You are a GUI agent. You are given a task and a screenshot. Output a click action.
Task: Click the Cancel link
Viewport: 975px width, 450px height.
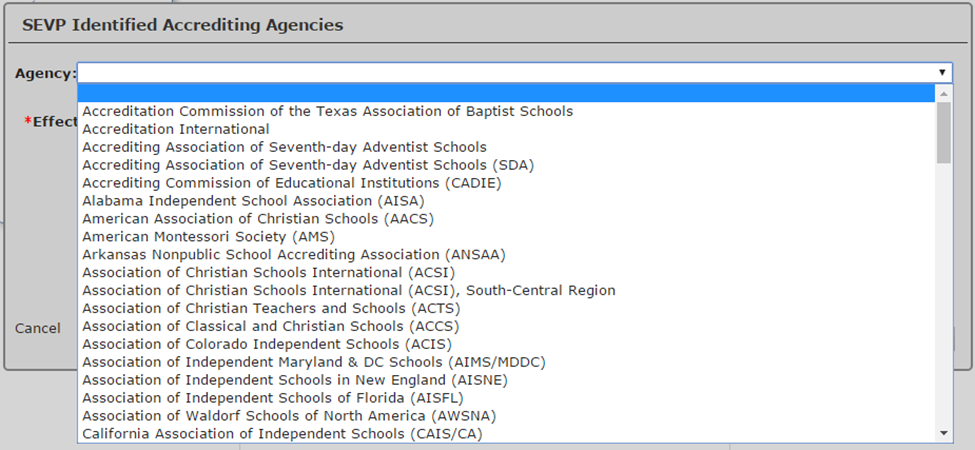(x=38, y=328)
